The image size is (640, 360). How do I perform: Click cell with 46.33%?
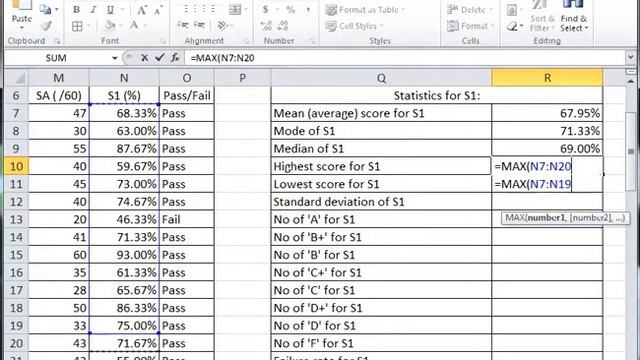click(124, 219)
